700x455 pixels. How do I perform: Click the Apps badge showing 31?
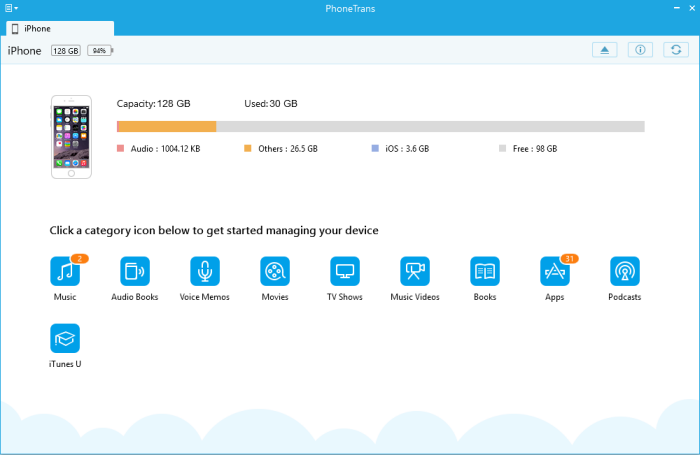point(570,259)
